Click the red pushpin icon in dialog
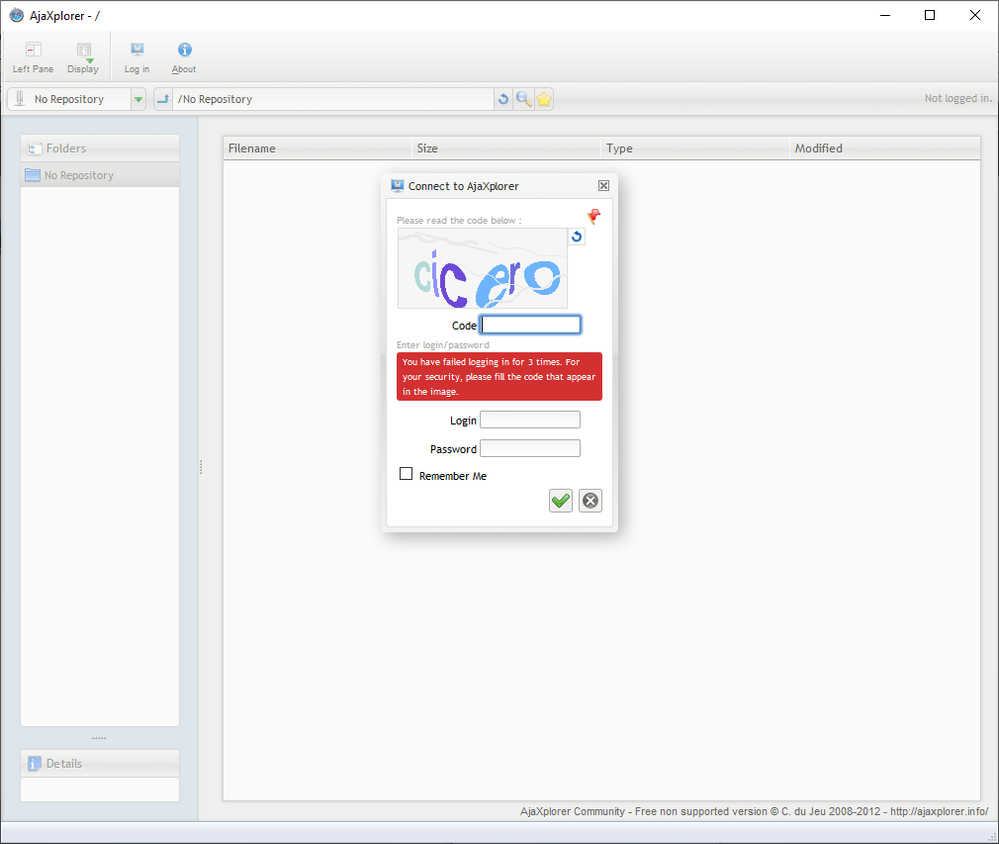The image size is (999, 844). point(594,216)
